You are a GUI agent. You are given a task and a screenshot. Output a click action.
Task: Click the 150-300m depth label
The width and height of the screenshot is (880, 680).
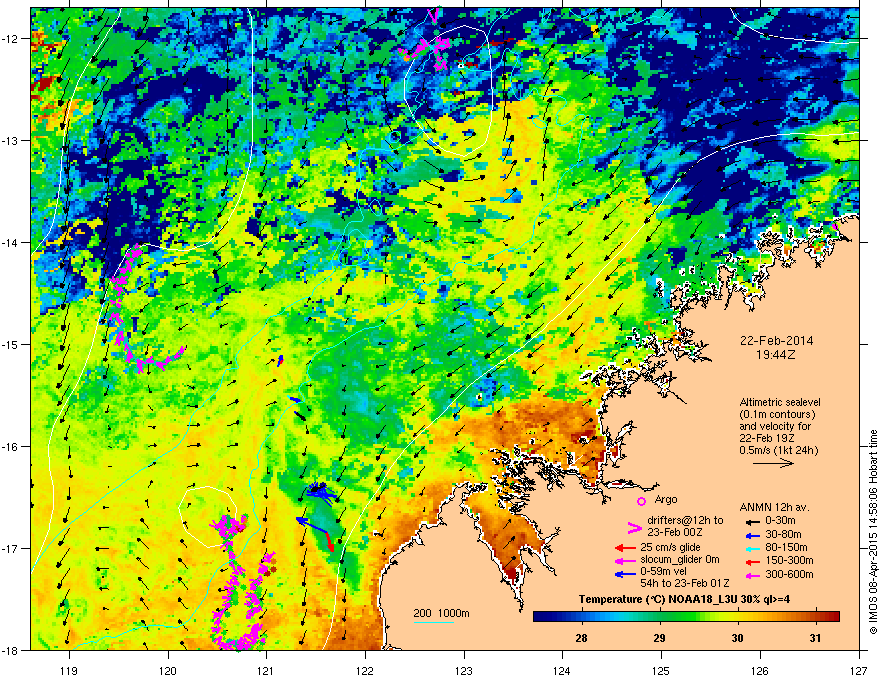coord(790,560)
